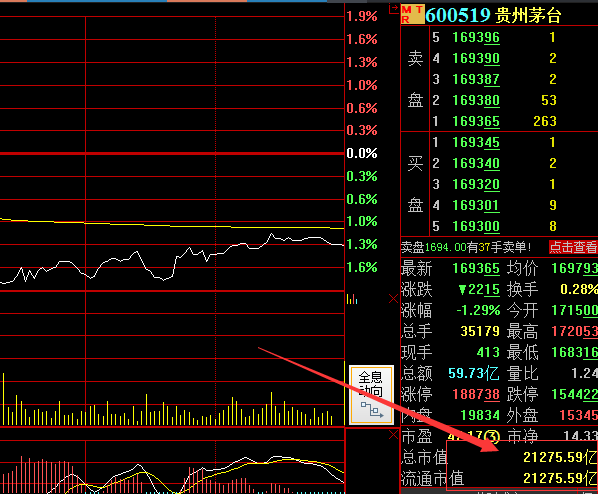Select buy level 3 price 169320
598x494 pixels.
coord(476,184)
